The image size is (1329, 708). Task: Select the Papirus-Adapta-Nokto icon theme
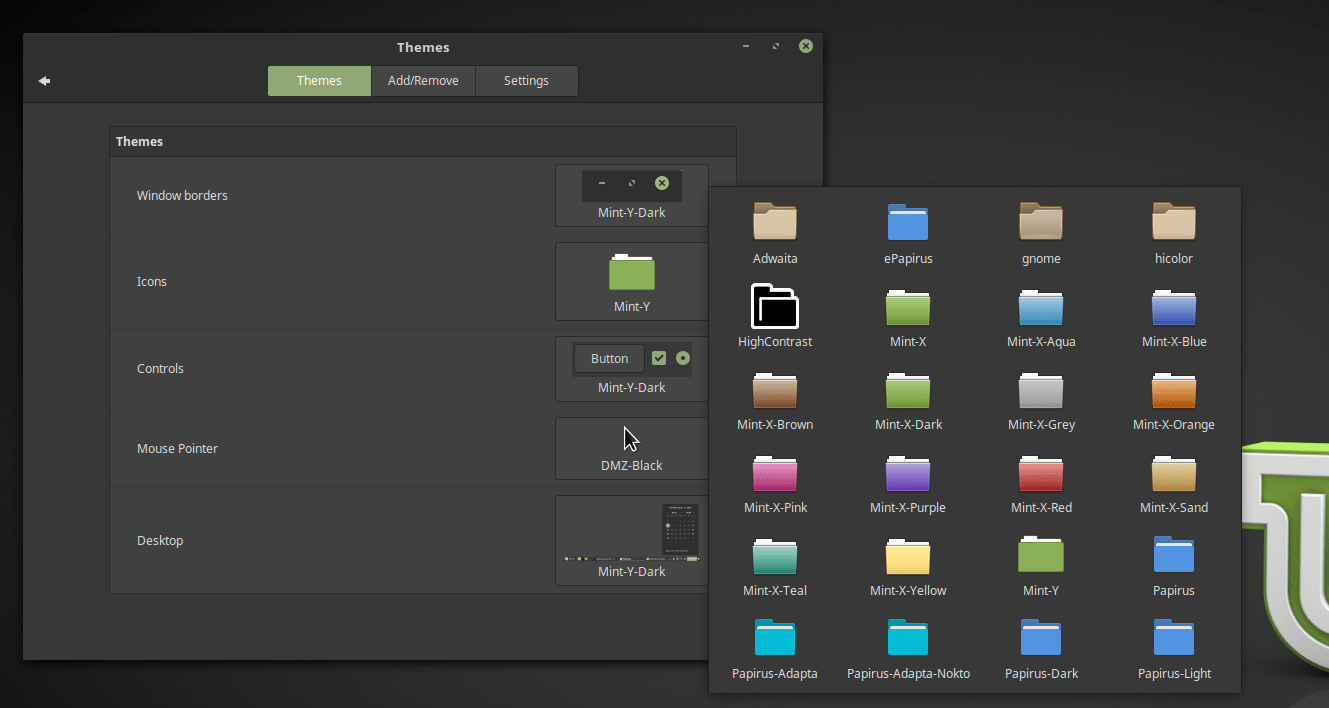tap(908, 645)
